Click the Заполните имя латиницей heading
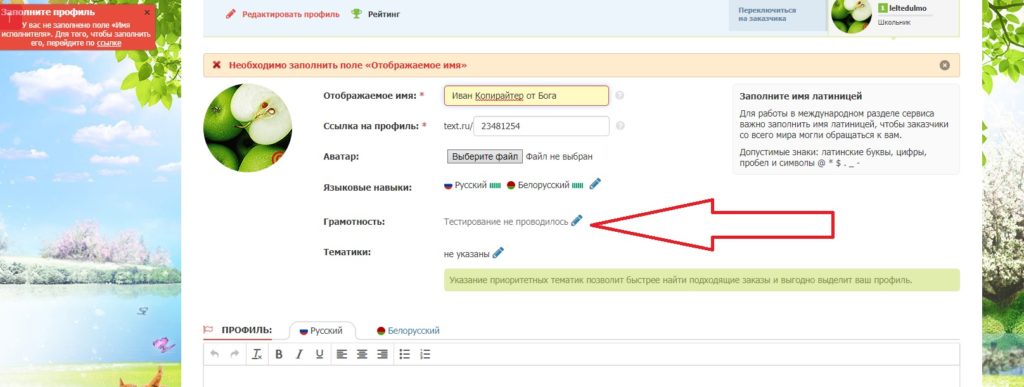Viewport: 1024px width, 387px height. (x=801, y=96)
